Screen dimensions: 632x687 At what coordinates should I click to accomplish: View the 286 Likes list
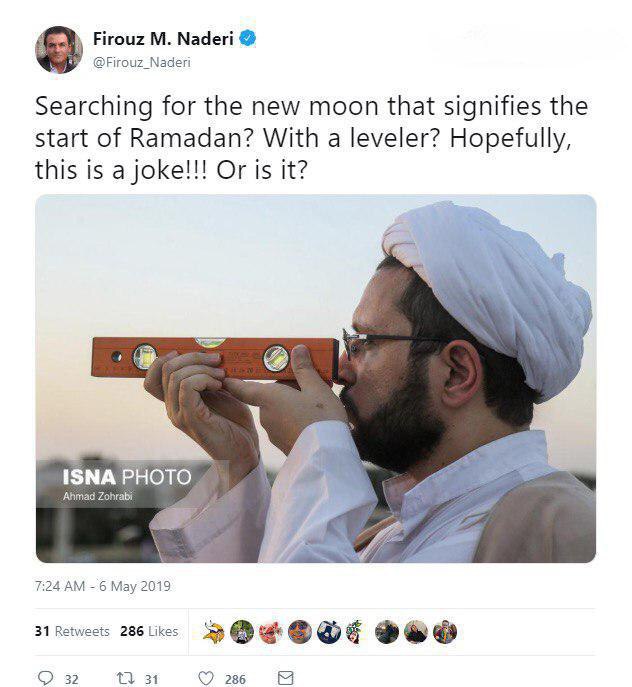[x=149, y=631]
